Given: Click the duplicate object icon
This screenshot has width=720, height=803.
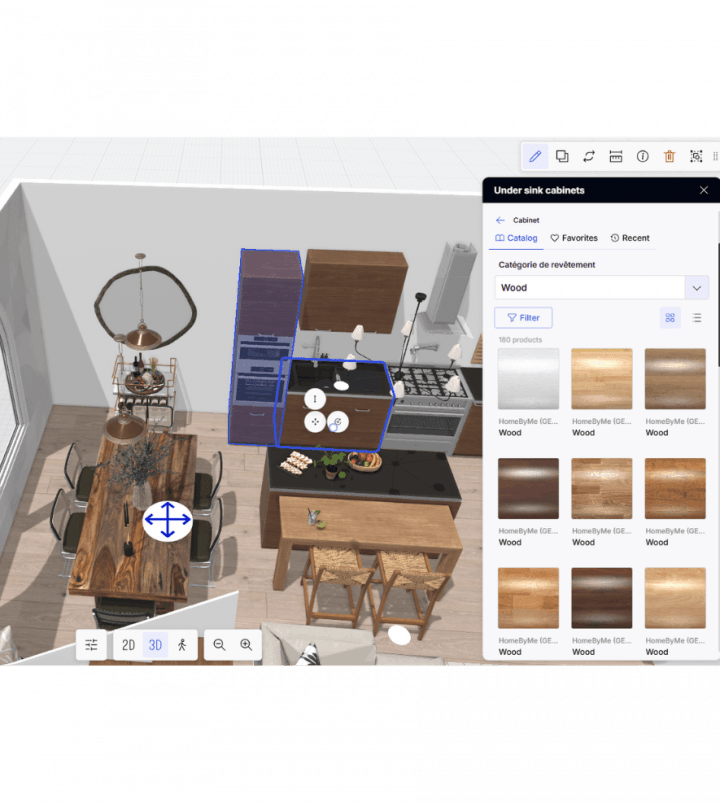Looking at the screenshot, I should coord(562,156).
